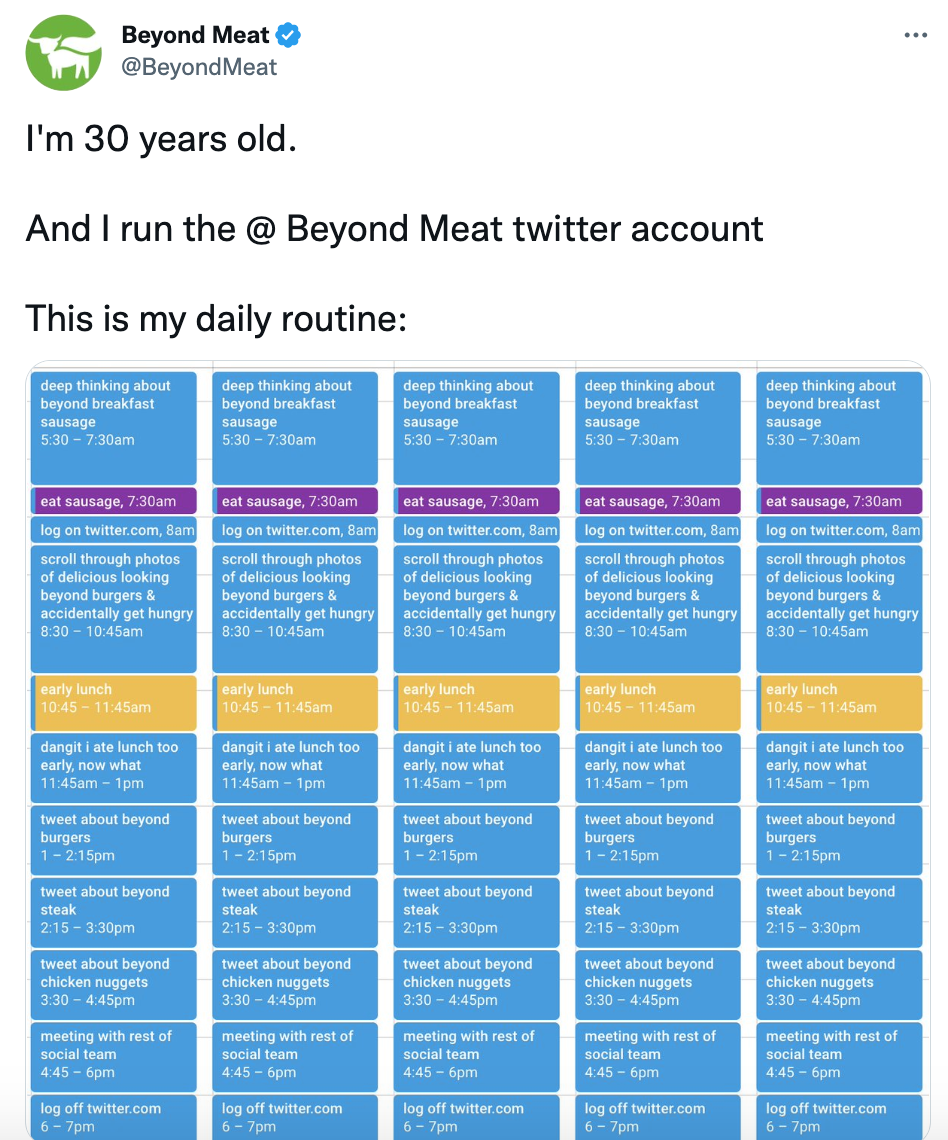Click the 'log off twitter.com' event at bottom
The width and height of the screenshot is (948, 1140).
tap(113, 1117)
